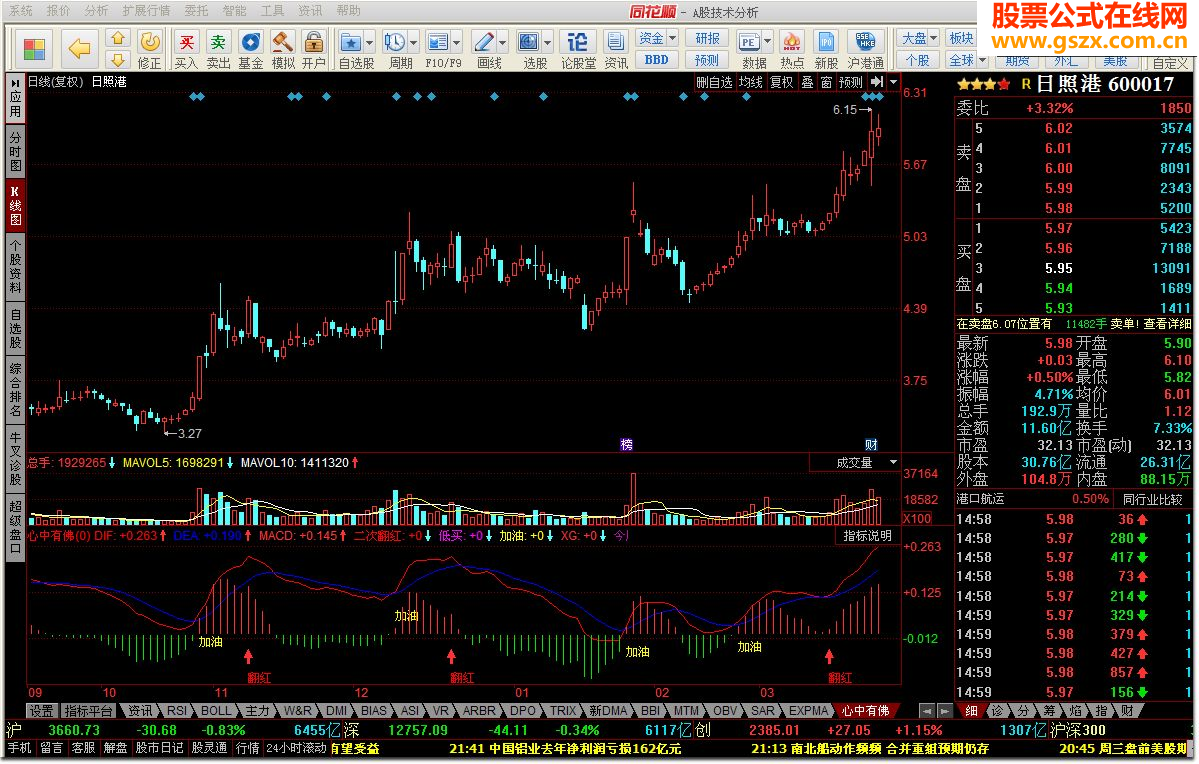Image resolution: width=1199 pixels, height=764 pixels.
Task: Open the 成交量 indicator dropdown
Action: click(893, 463)
